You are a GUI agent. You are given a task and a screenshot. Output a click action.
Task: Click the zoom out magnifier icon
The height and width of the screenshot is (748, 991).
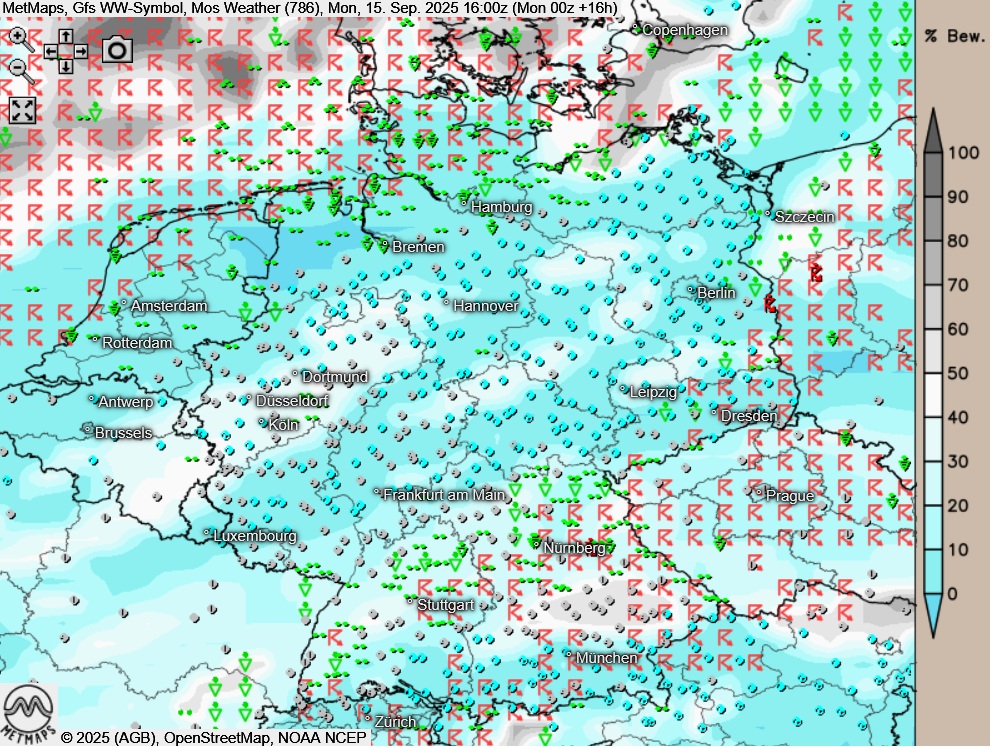click(x=19, y=69)
